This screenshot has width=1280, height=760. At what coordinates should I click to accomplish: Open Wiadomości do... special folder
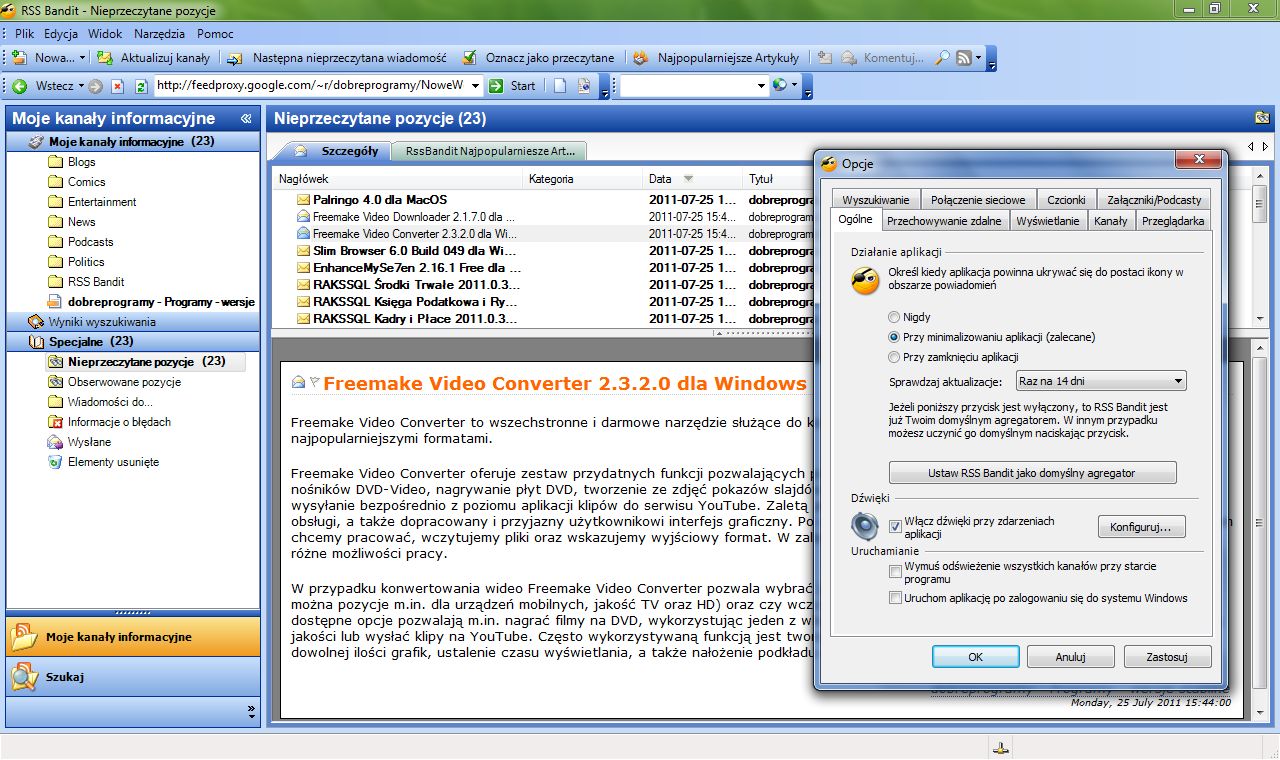tap(101, 402)
